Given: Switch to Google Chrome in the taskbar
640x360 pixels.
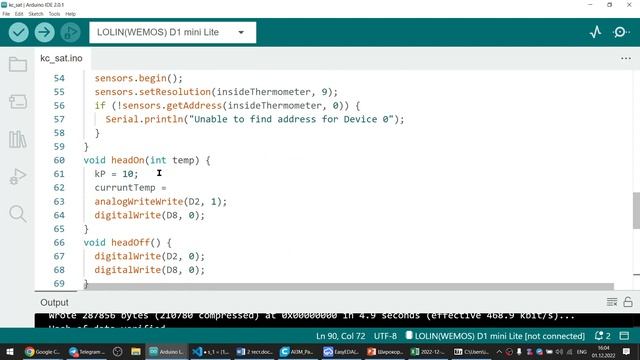Looking at the screenshot, I should (x=42, y=351).
